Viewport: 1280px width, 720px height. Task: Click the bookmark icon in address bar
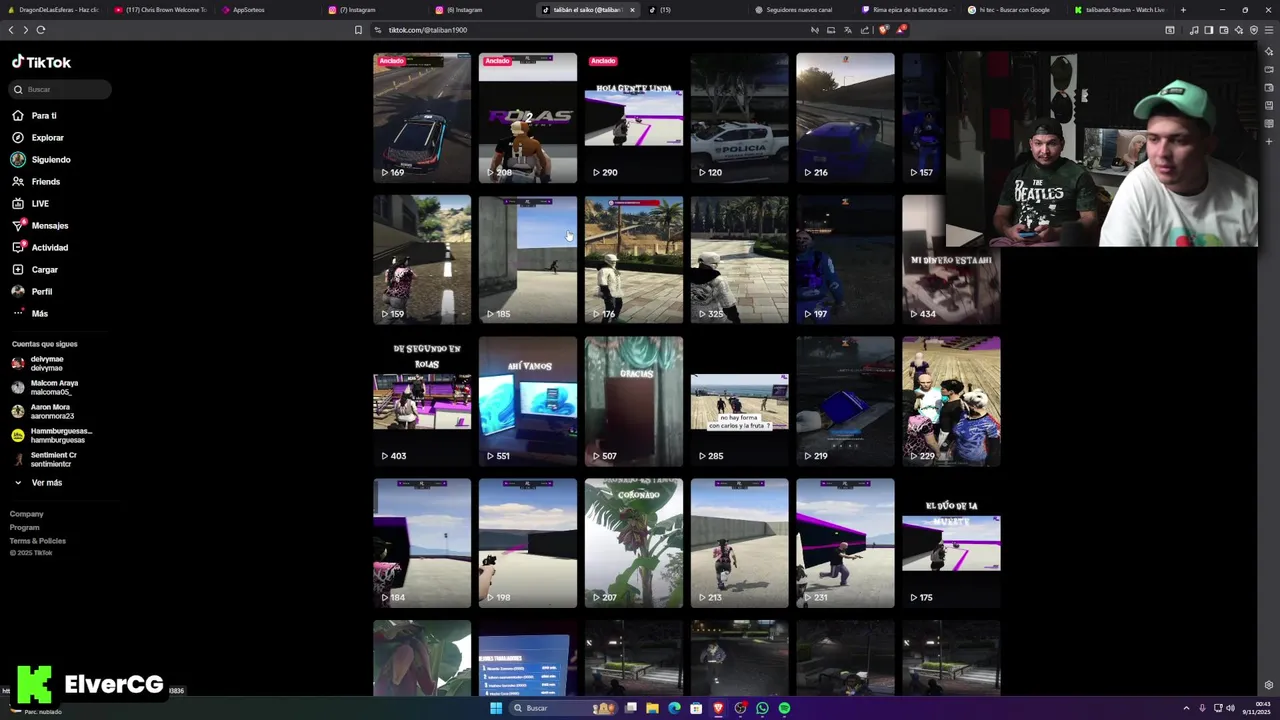pyautogui.click(x=358, y=30)
